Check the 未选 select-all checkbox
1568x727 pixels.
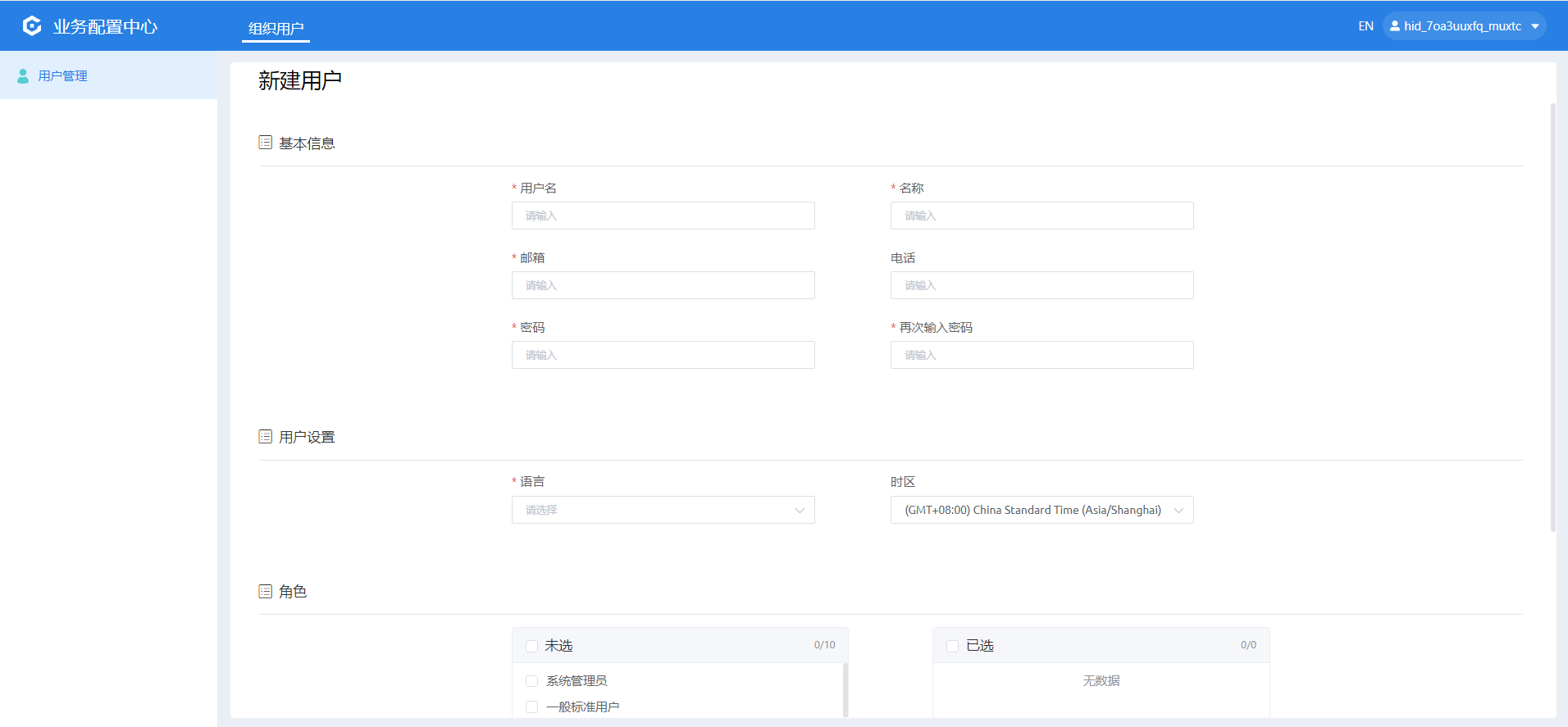(x=531, y=646)
